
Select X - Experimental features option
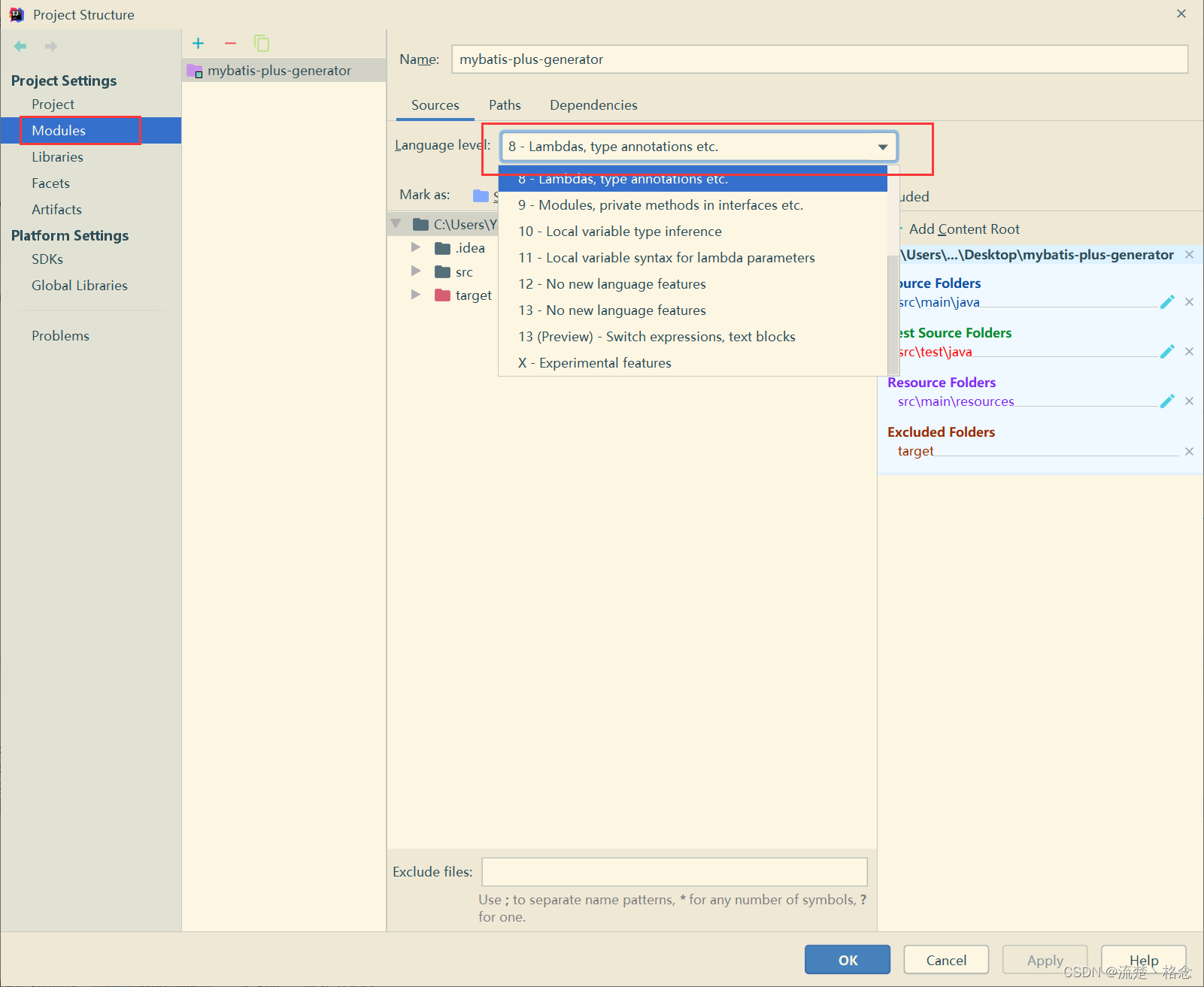tap(693, 363)
